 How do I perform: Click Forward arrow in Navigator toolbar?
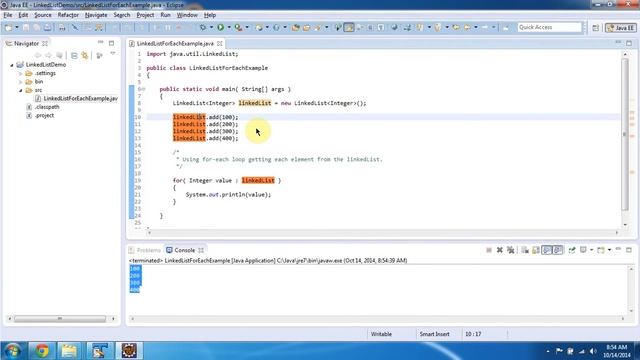click(49, 55)
